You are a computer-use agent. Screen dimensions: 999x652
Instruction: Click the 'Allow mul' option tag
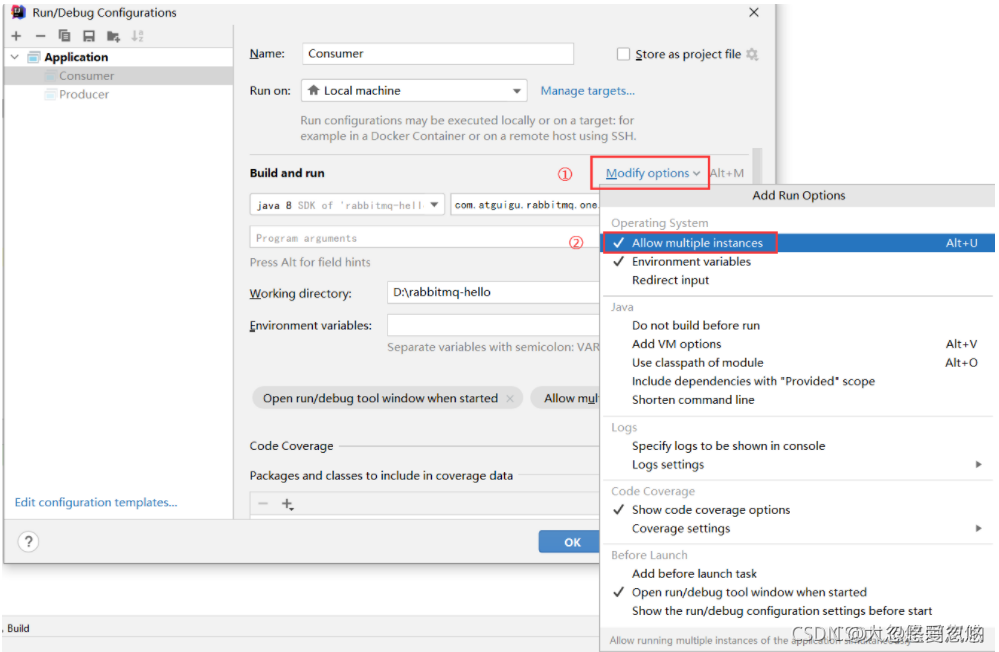click(x=566, y=398)
